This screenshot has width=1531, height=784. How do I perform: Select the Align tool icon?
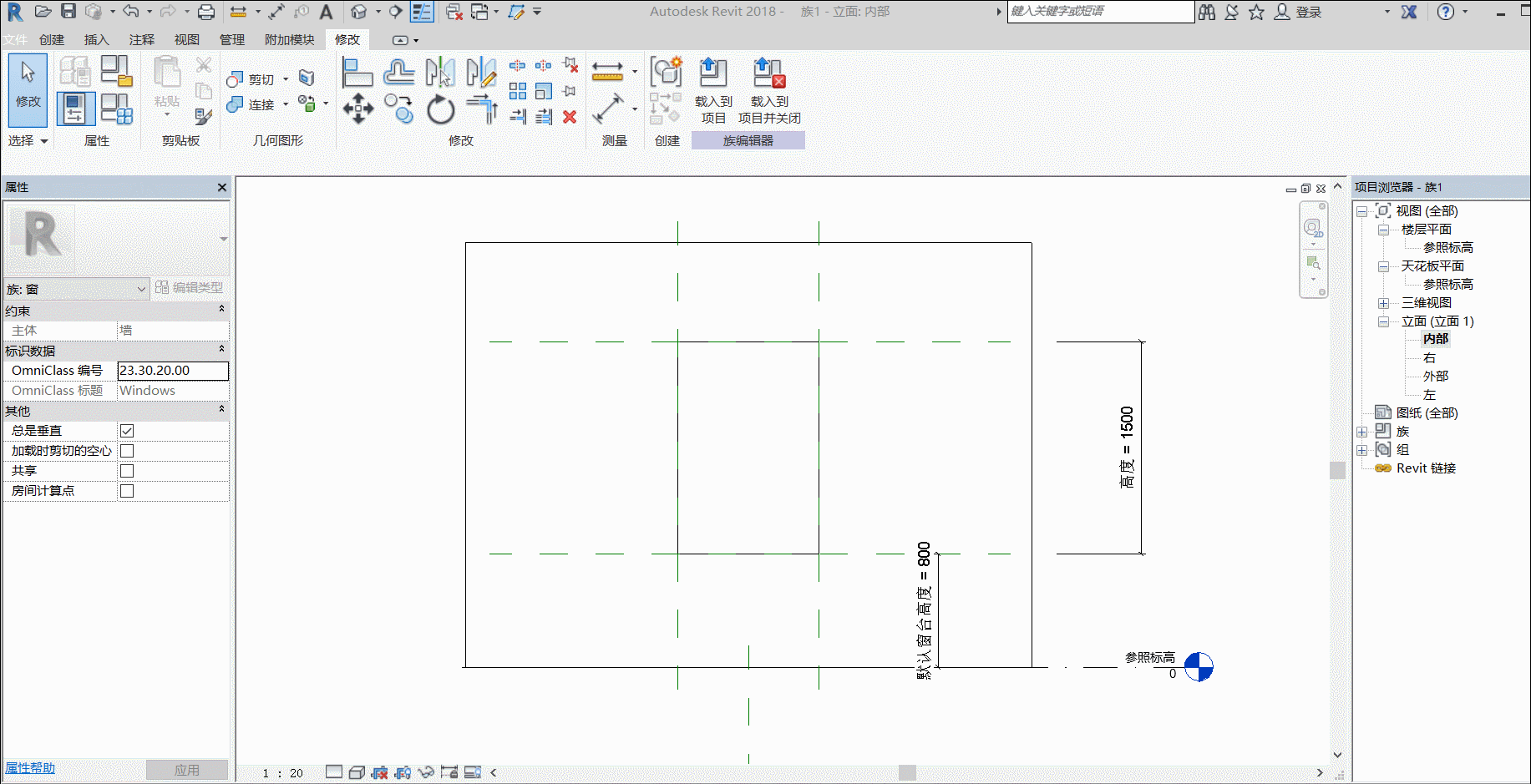point(357,73)
